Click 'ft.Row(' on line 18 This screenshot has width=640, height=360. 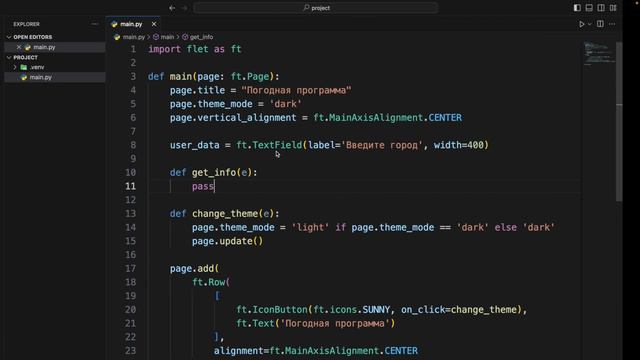pos(211,282)
